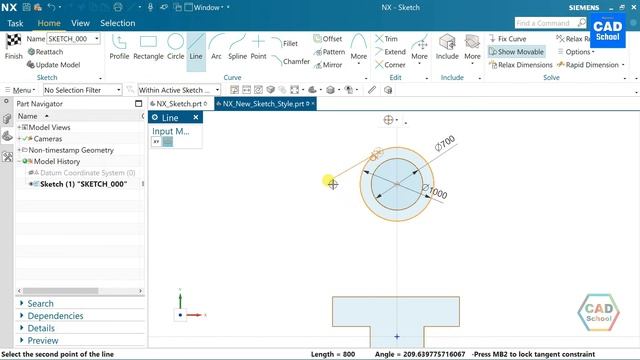Screen dimensions: 640x360
Task: Click the Pattern curve tool
Action: click(x=329, y=52)
